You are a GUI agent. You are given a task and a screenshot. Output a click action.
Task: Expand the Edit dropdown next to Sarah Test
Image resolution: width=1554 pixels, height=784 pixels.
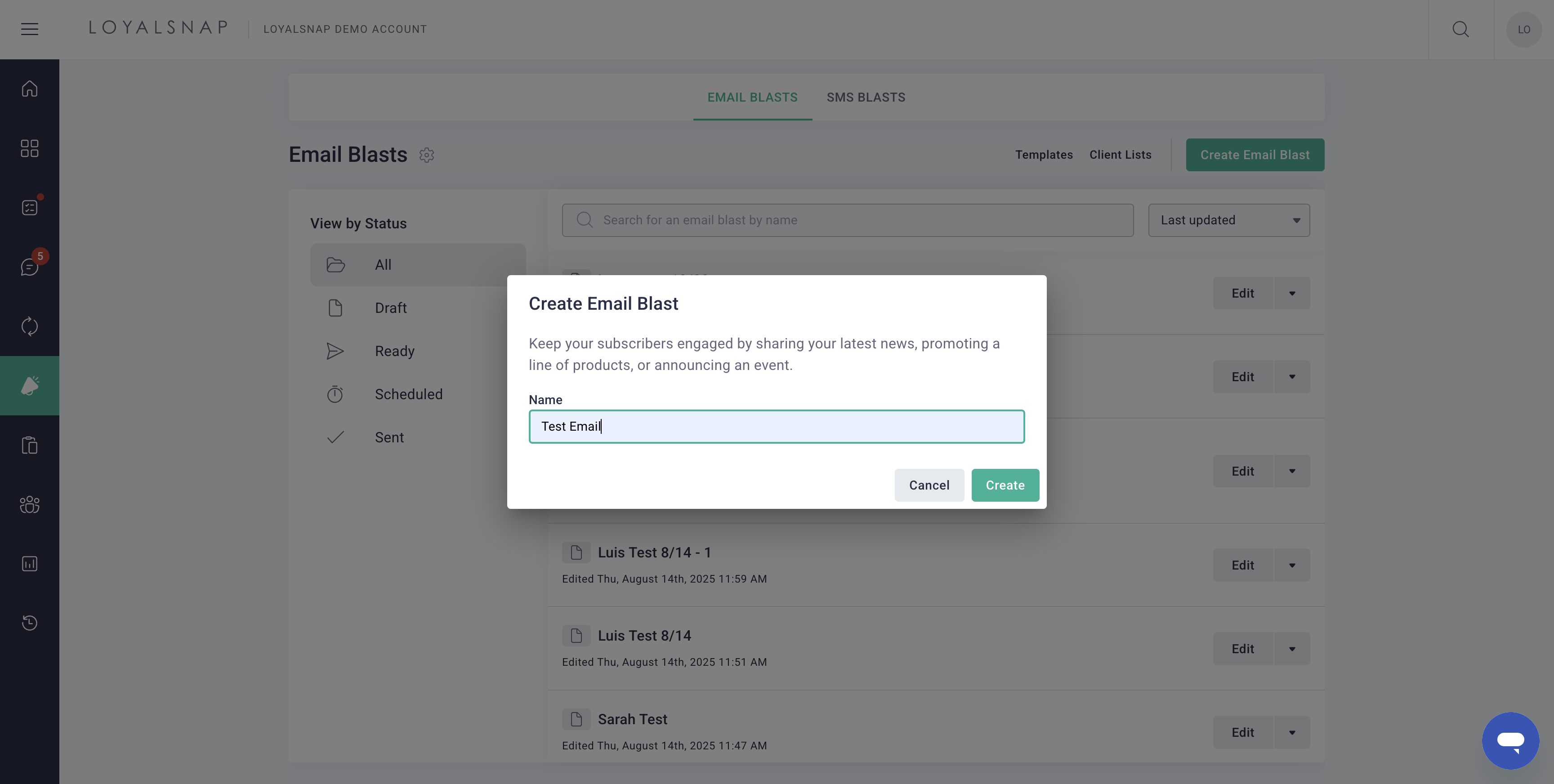pyautogui.click(x=1292, y=732)
